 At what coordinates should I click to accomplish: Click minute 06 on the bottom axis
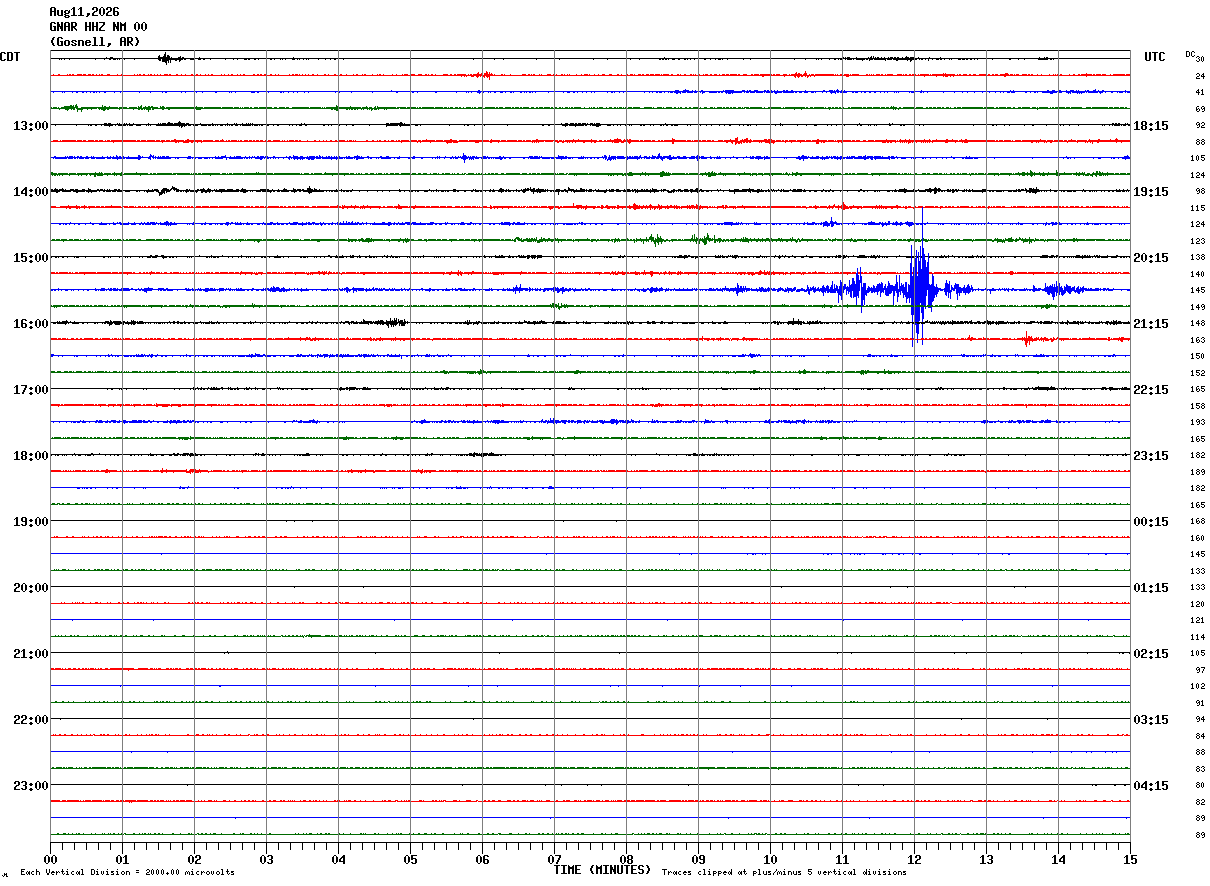[x=482, y=859]
